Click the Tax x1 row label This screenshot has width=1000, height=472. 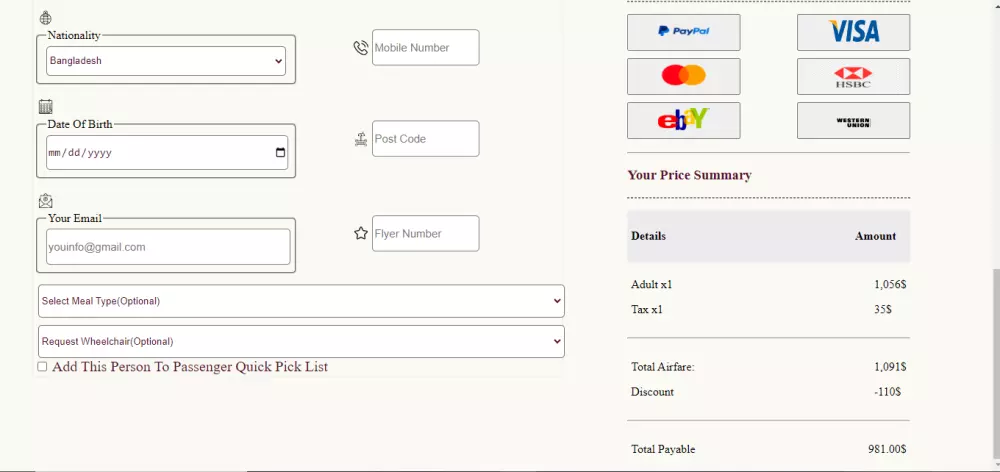pos(647,309)
